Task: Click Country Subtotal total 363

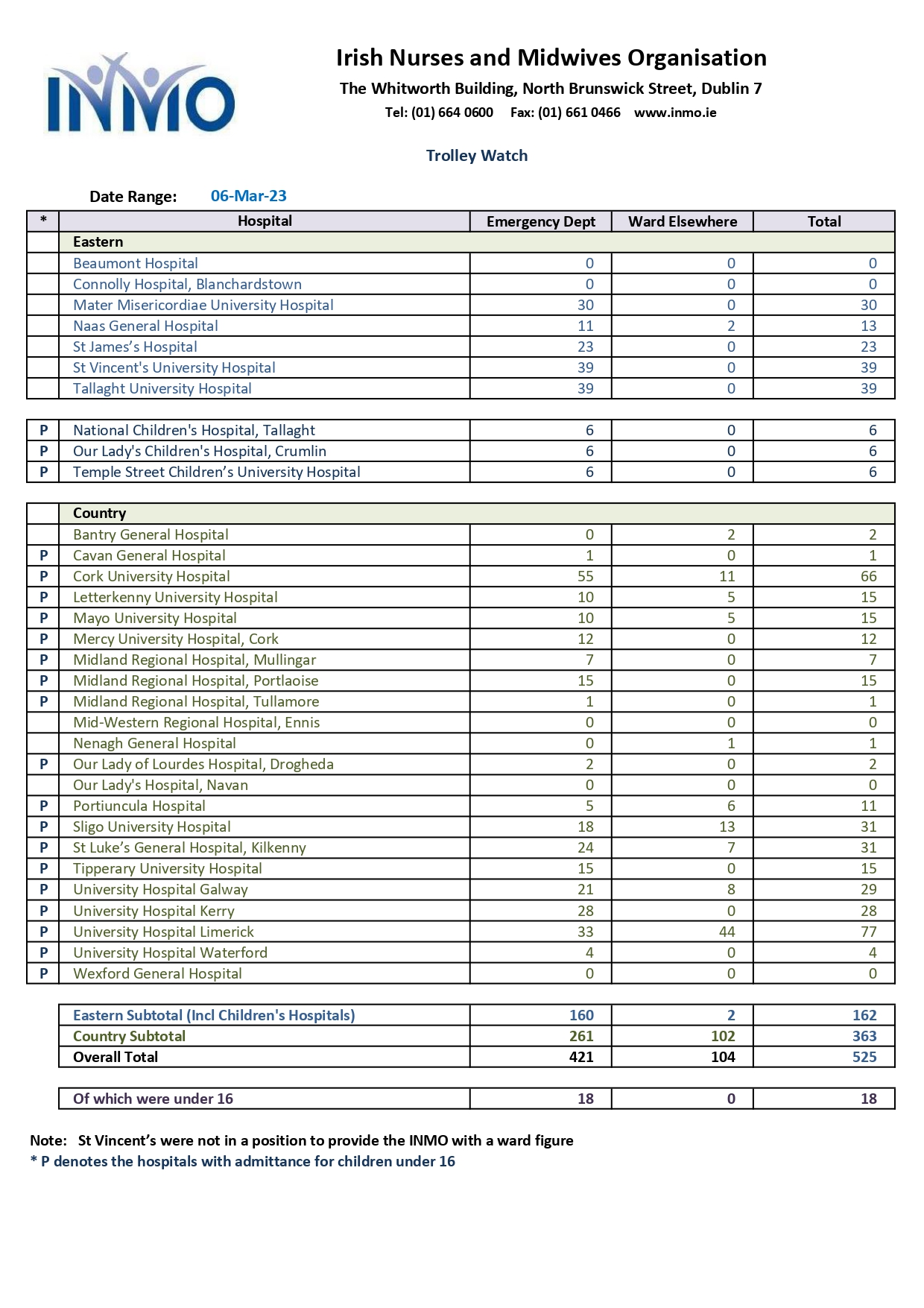Action: (864, 1036)
